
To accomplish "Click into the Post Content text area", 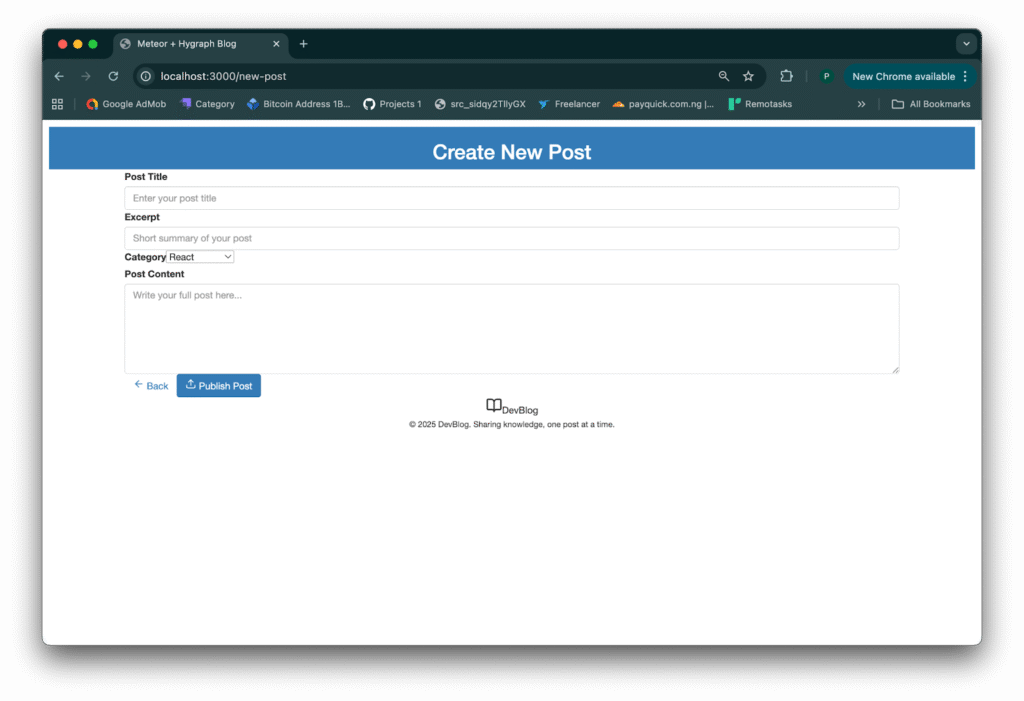I will (511, 328).
